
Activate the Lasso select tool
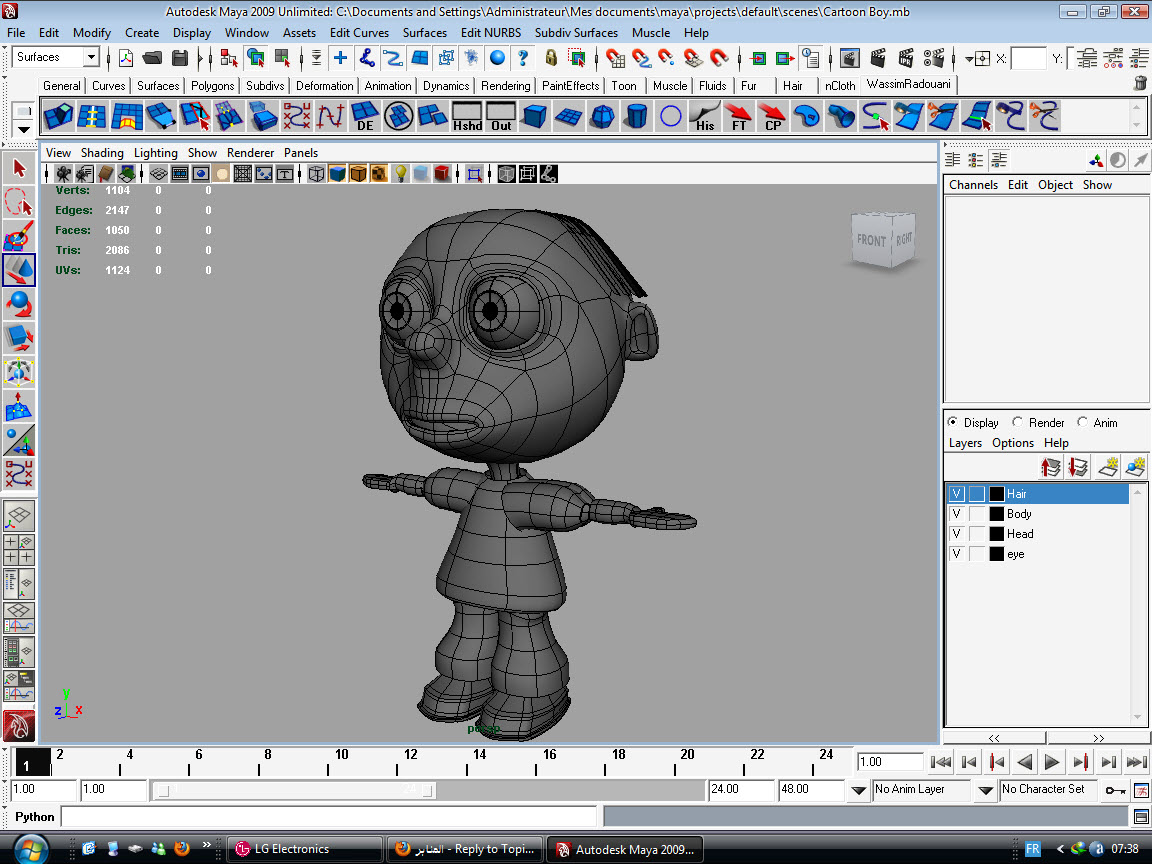pyautogui.click(x=19, y=203)
